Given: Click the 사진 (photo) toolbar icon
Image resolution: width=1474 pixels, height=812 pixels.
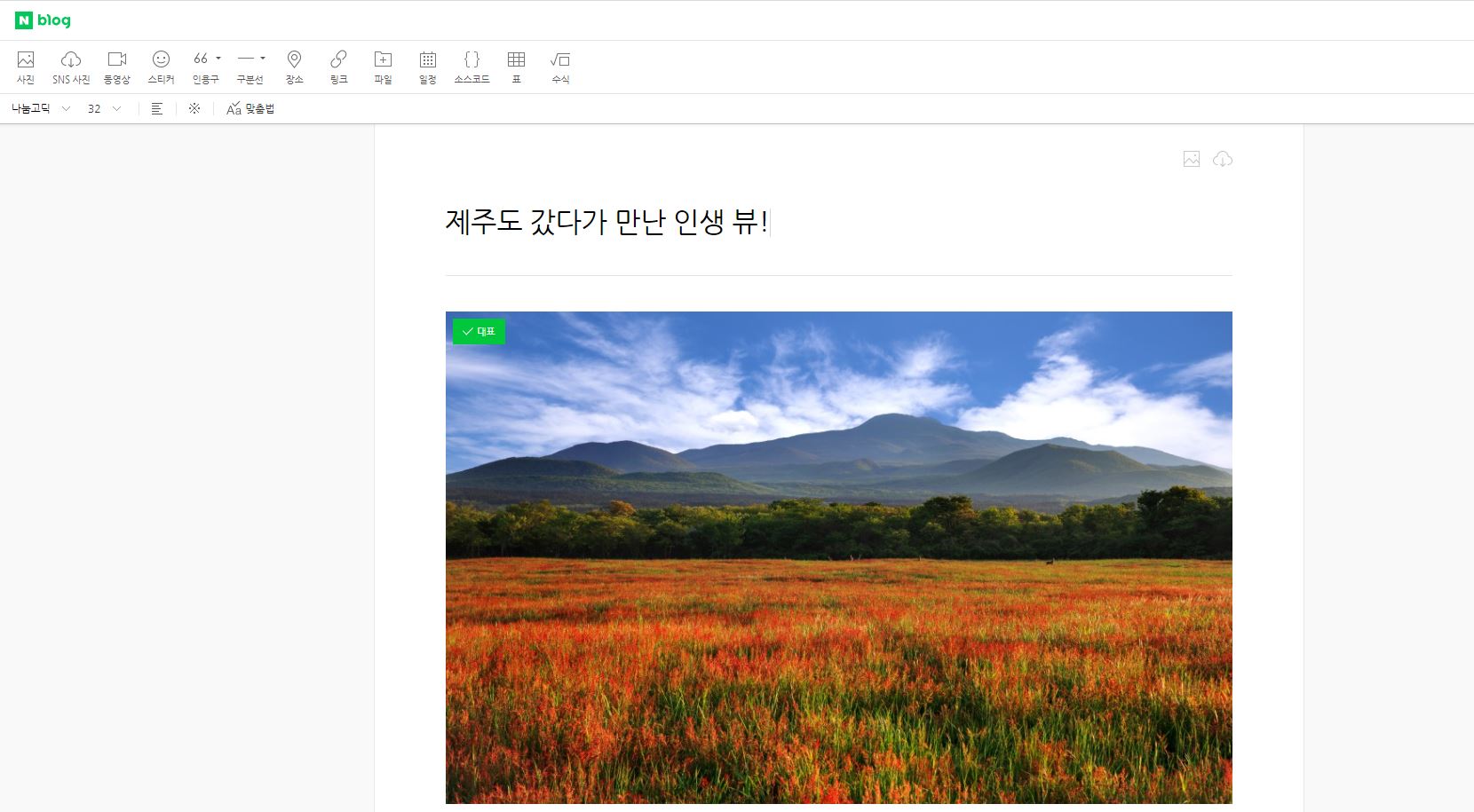Looking at the screenshot, I should pos(26,67).
